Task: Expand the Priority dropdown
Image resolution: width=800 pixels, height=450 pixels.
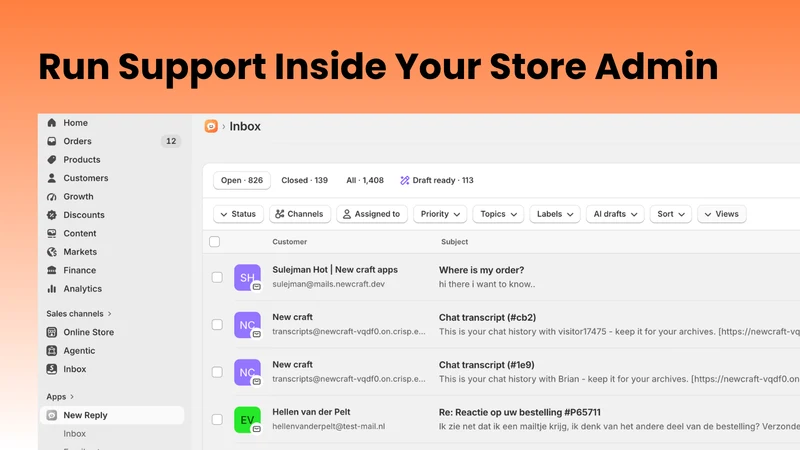Action: [x=440, y=214]
